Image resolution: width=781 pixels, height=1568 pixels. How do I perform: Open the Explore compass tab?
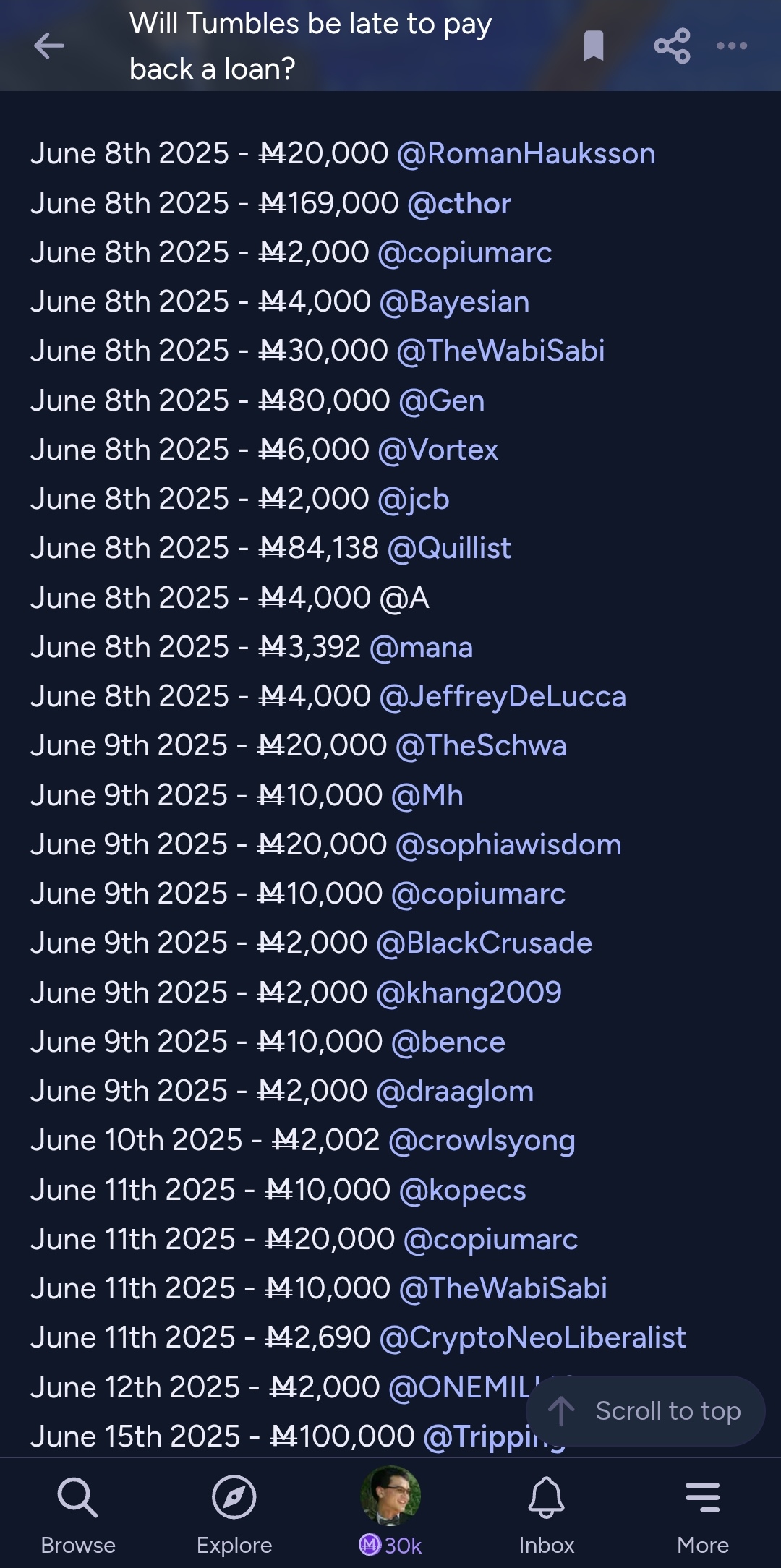coord(234,1498)
